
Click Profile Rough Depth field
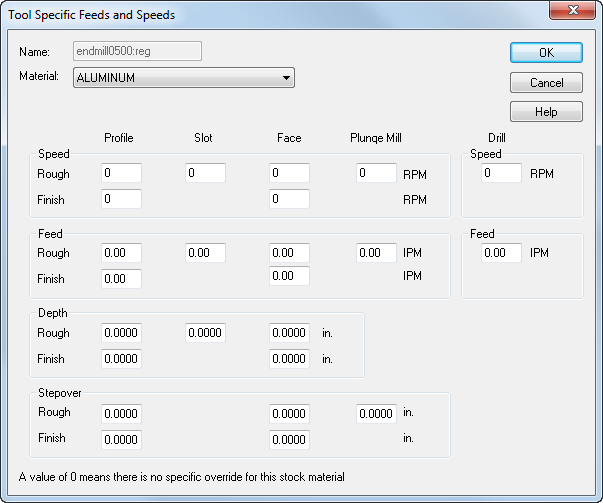click(121, 334)
